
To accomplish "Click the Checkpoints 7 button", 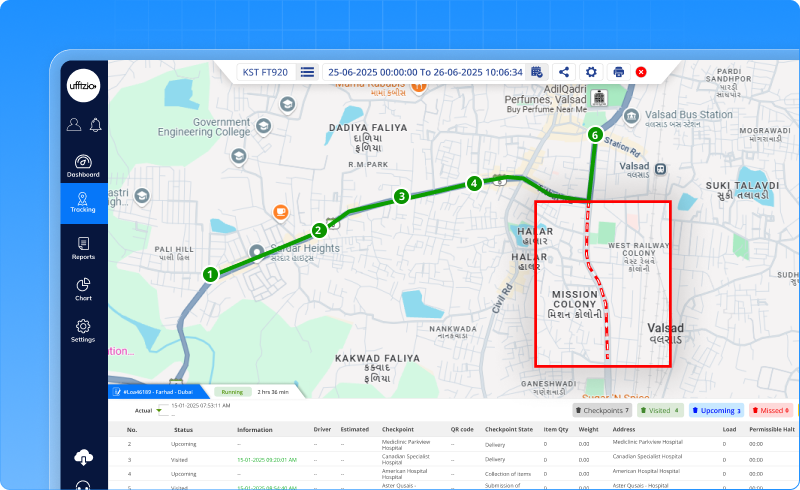I will tap(602, 410).
